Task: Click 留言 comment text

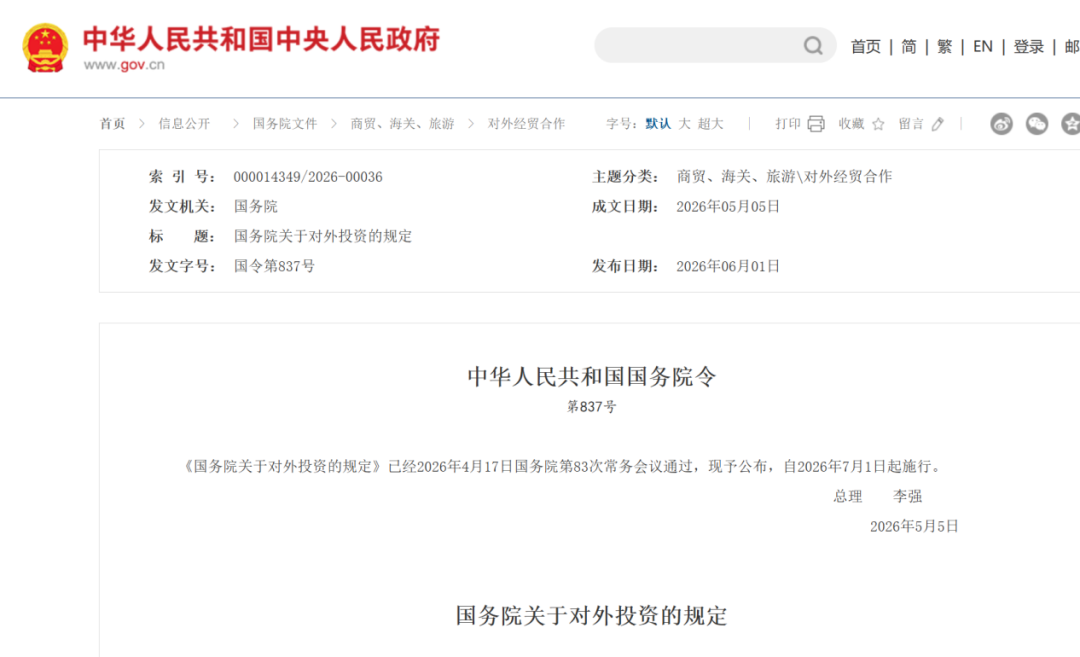Action: [911, 124]
